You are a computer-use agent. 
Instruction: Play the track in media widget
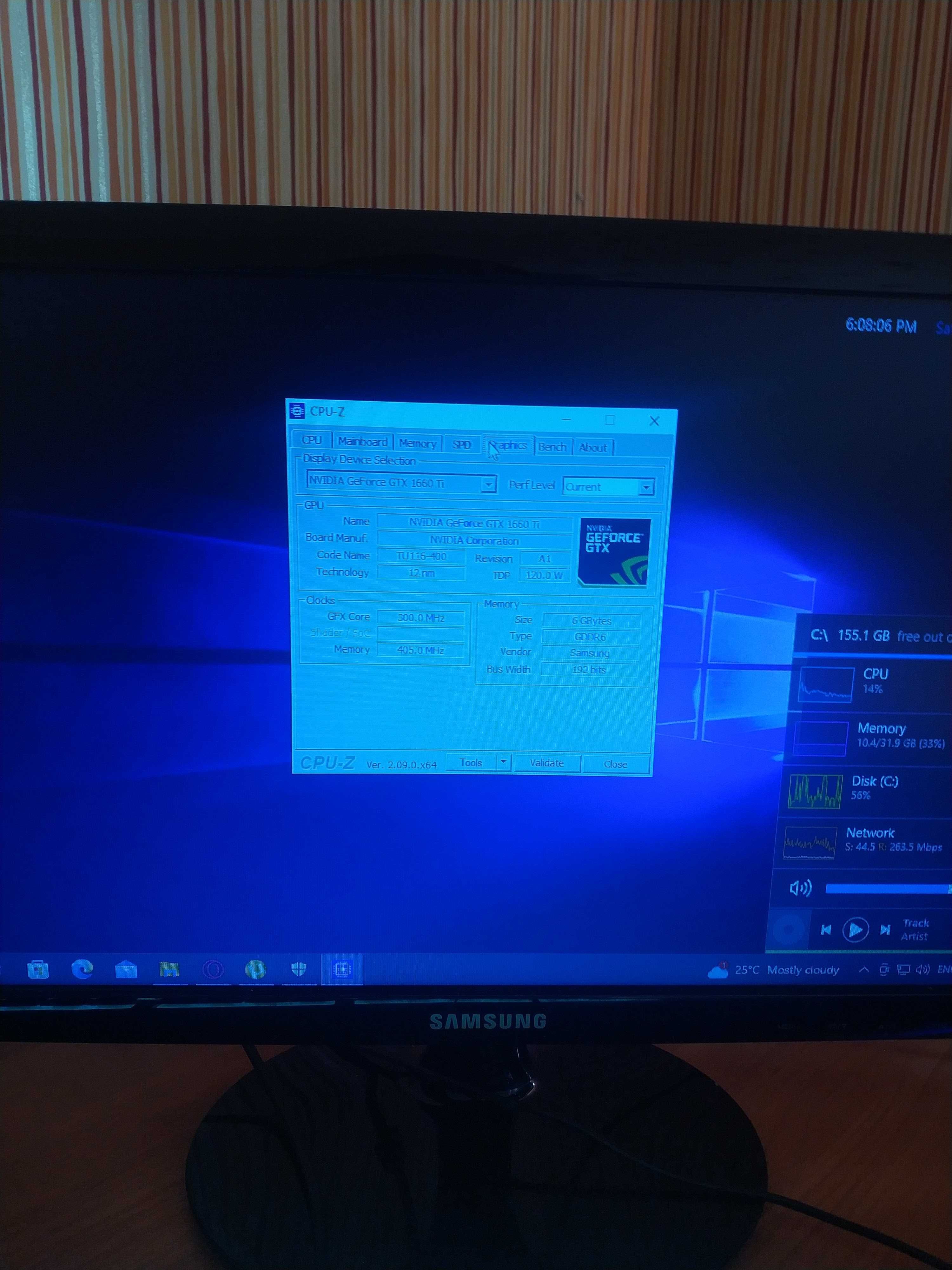pos(855,930)
